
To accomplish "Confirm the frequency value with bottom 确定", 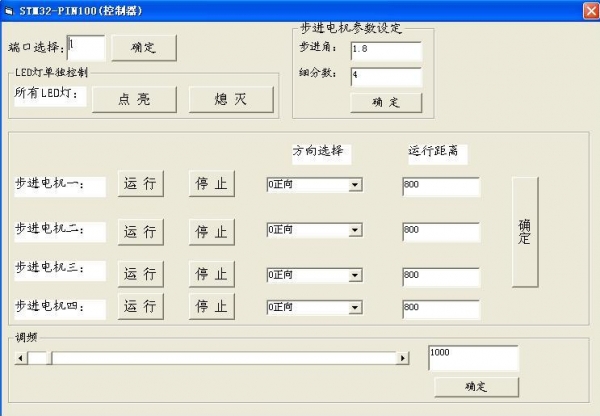I will point(476,386).
